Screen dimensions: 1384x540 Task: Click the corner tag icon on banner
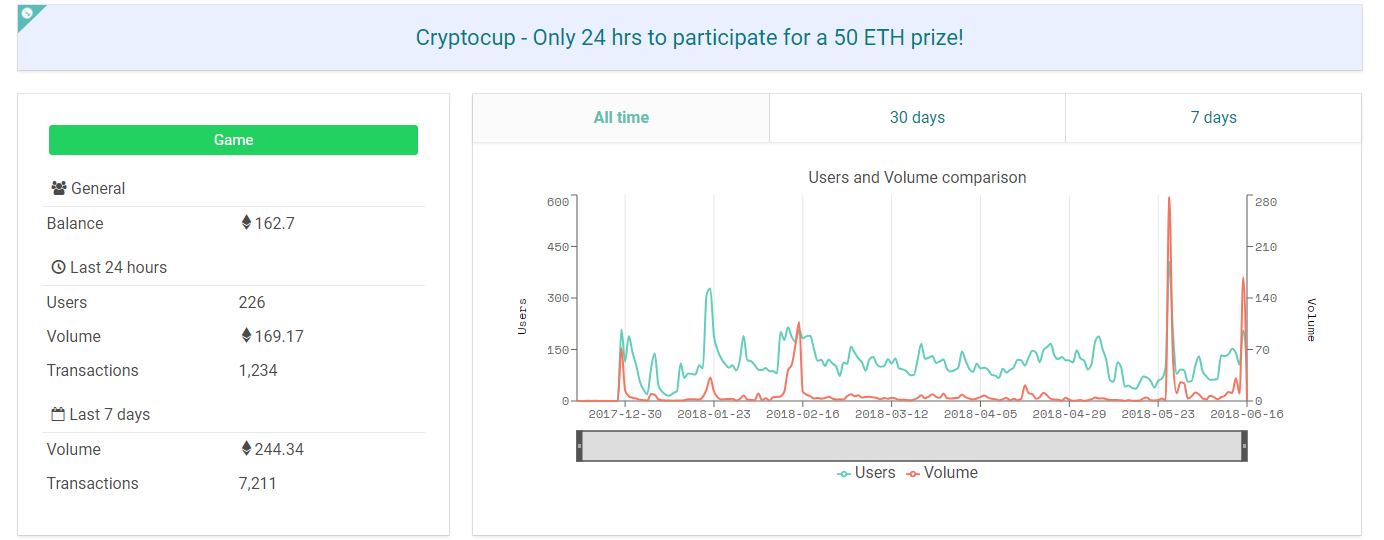(x=27, y=14)
